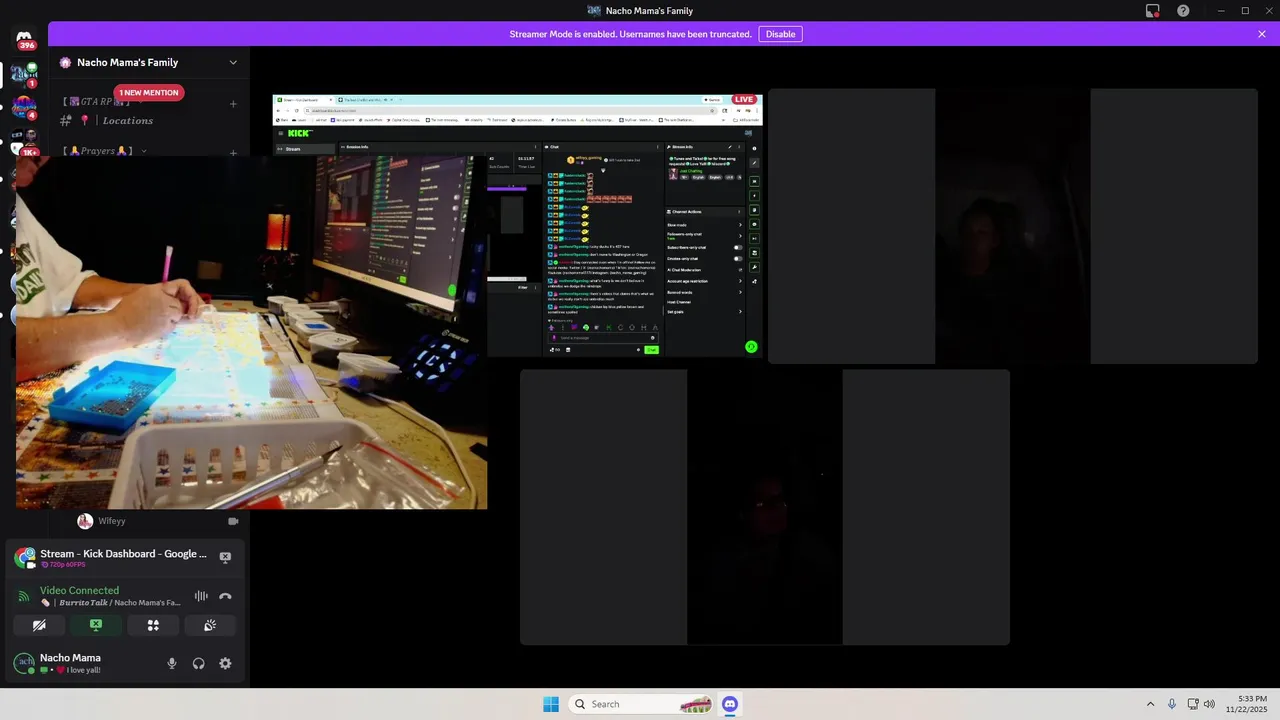Open User Settings gear
Image resolution: width=1280 pixels, height=720 pixels.
point(225,663)
